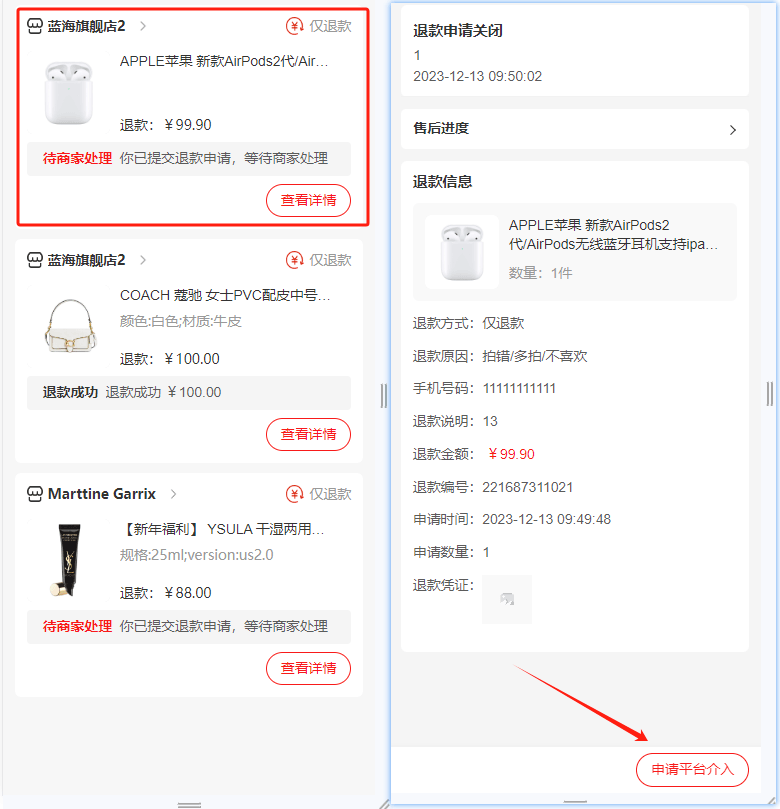The width and height of the screenshot is (780, 809).
Task: View details of YSULA refund (查看详情)
Action: [x=308, y=668]
